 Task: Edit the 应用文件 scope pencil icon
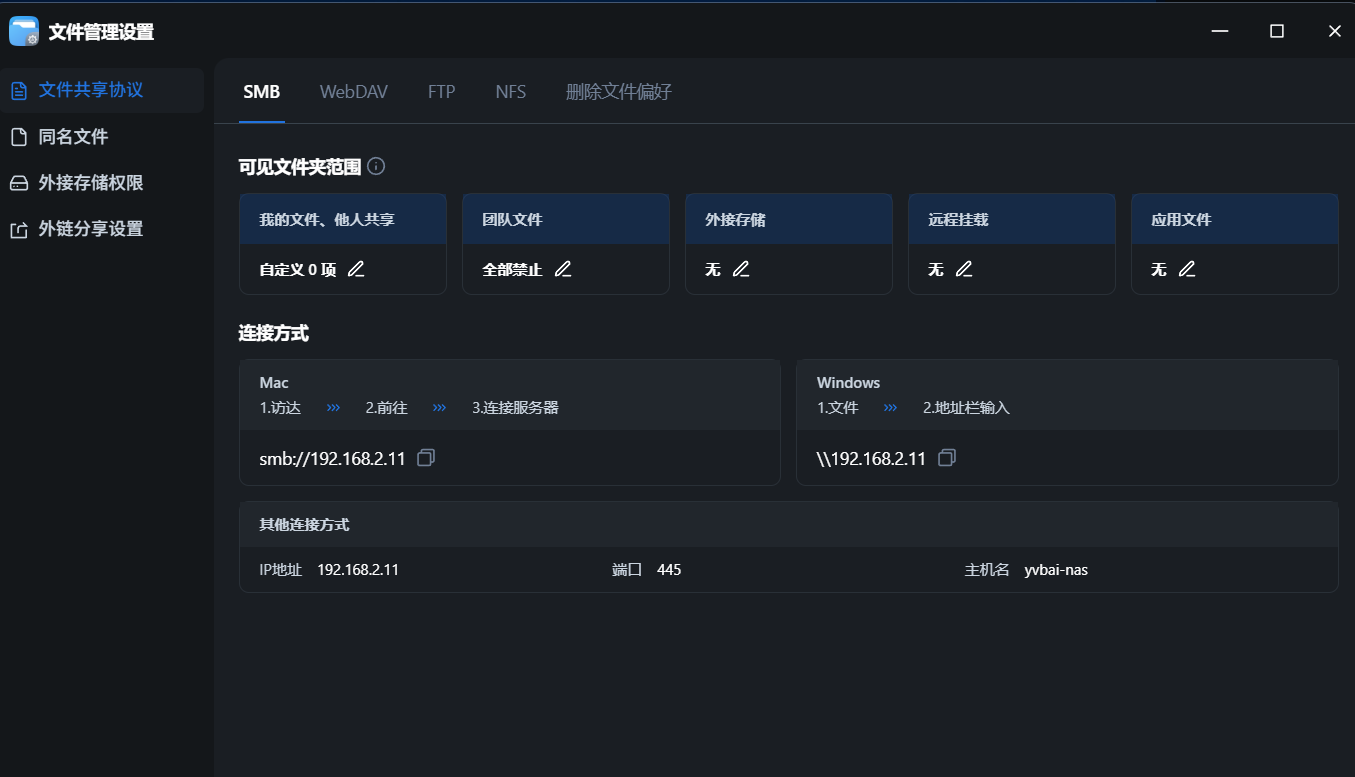pos(1187,269)
